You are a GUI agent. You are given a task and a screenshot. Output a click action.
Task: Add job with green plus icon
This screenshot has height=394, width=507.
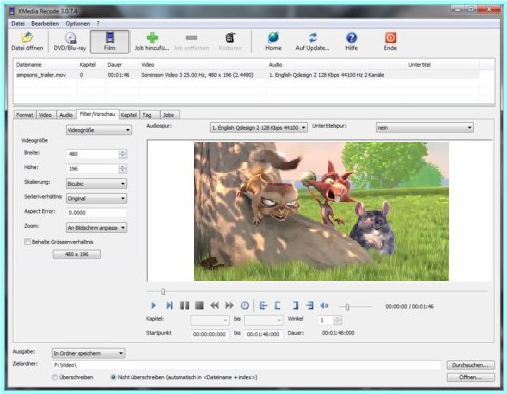(152, 38)
